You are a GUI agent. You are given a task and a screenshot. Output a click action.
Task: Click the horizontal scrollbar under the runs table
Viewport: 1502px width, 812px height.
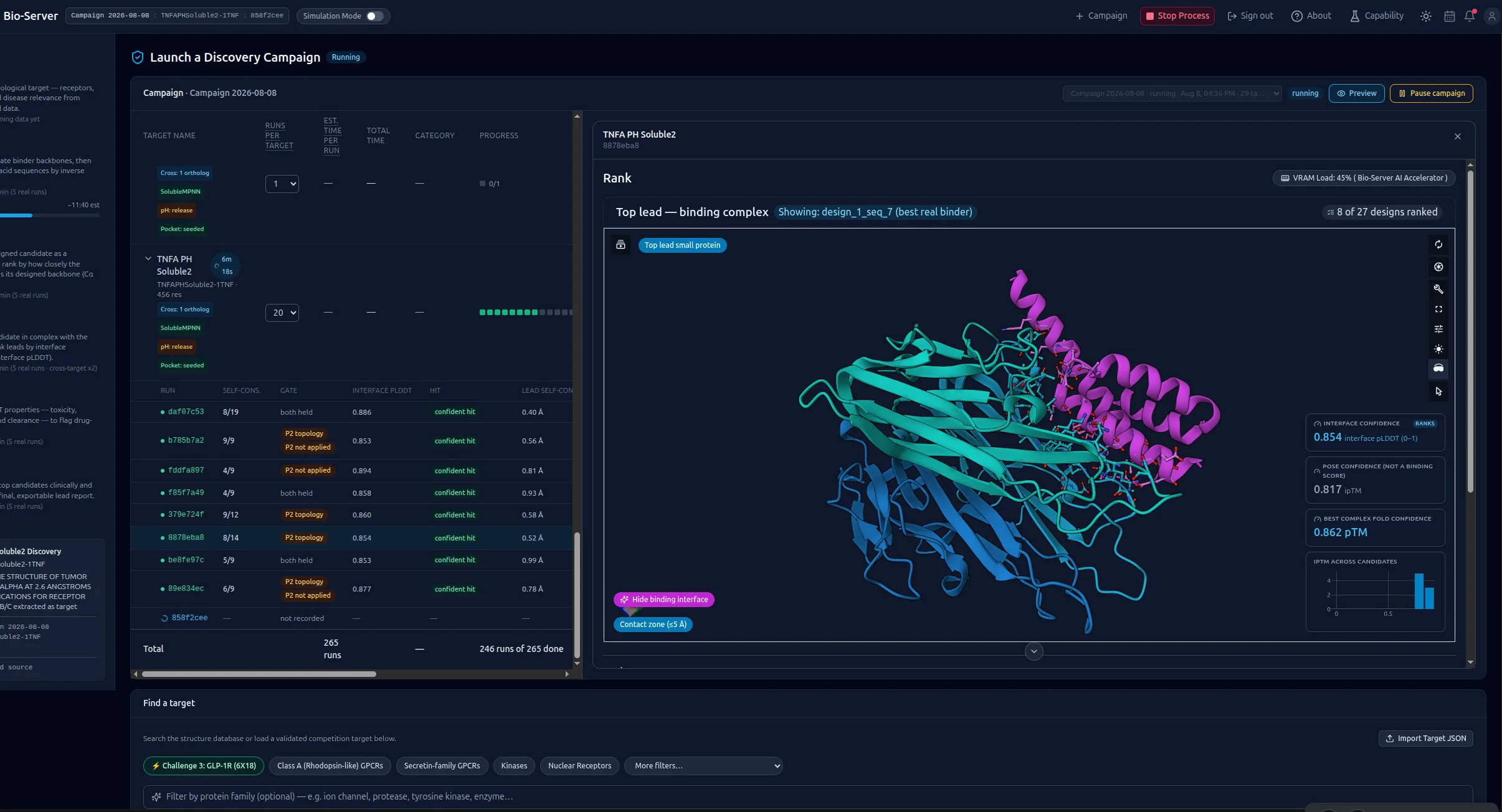click(x=259, y=674)
